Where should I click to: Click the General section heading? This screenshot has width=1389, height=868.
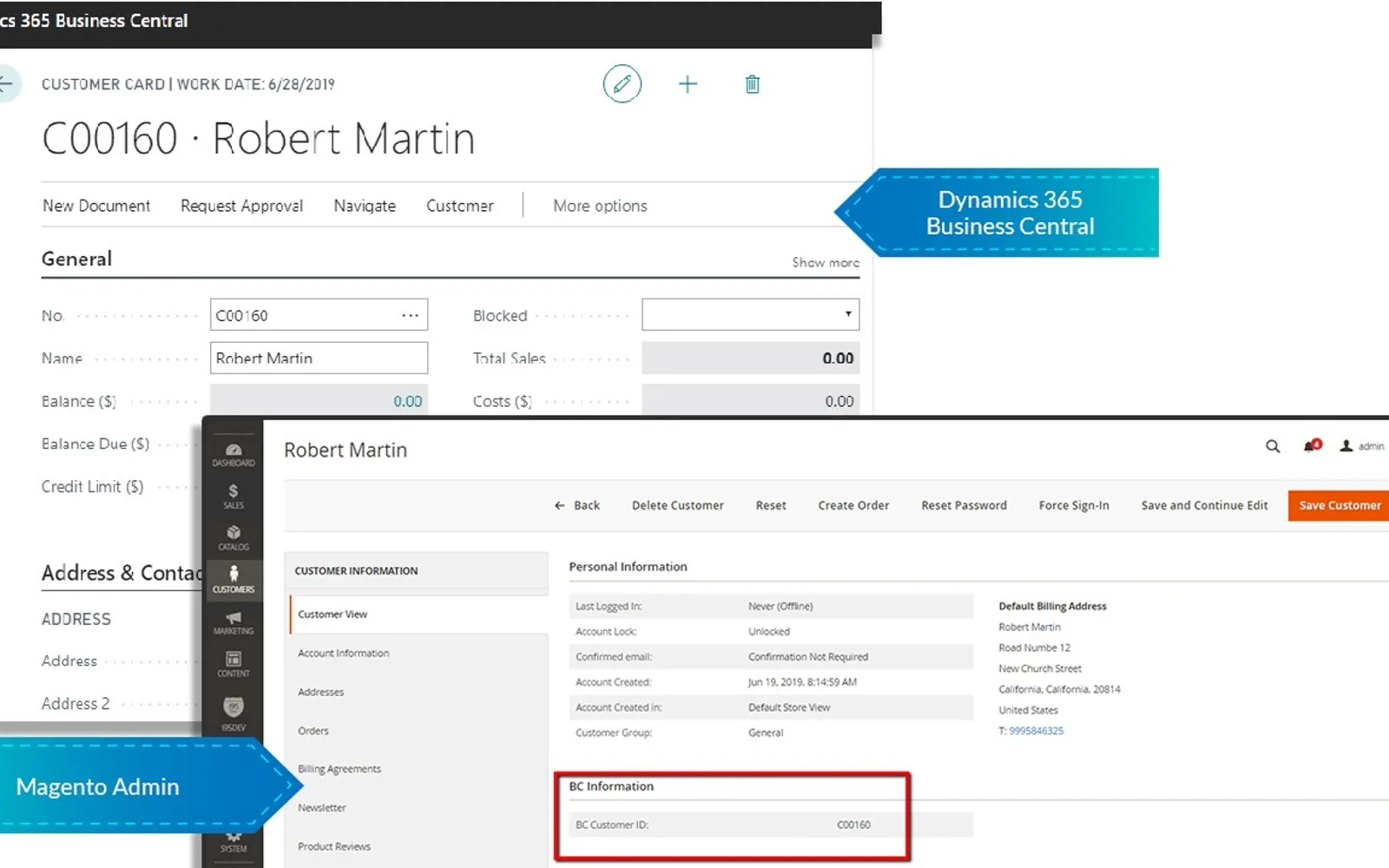(x=76, y=259)
